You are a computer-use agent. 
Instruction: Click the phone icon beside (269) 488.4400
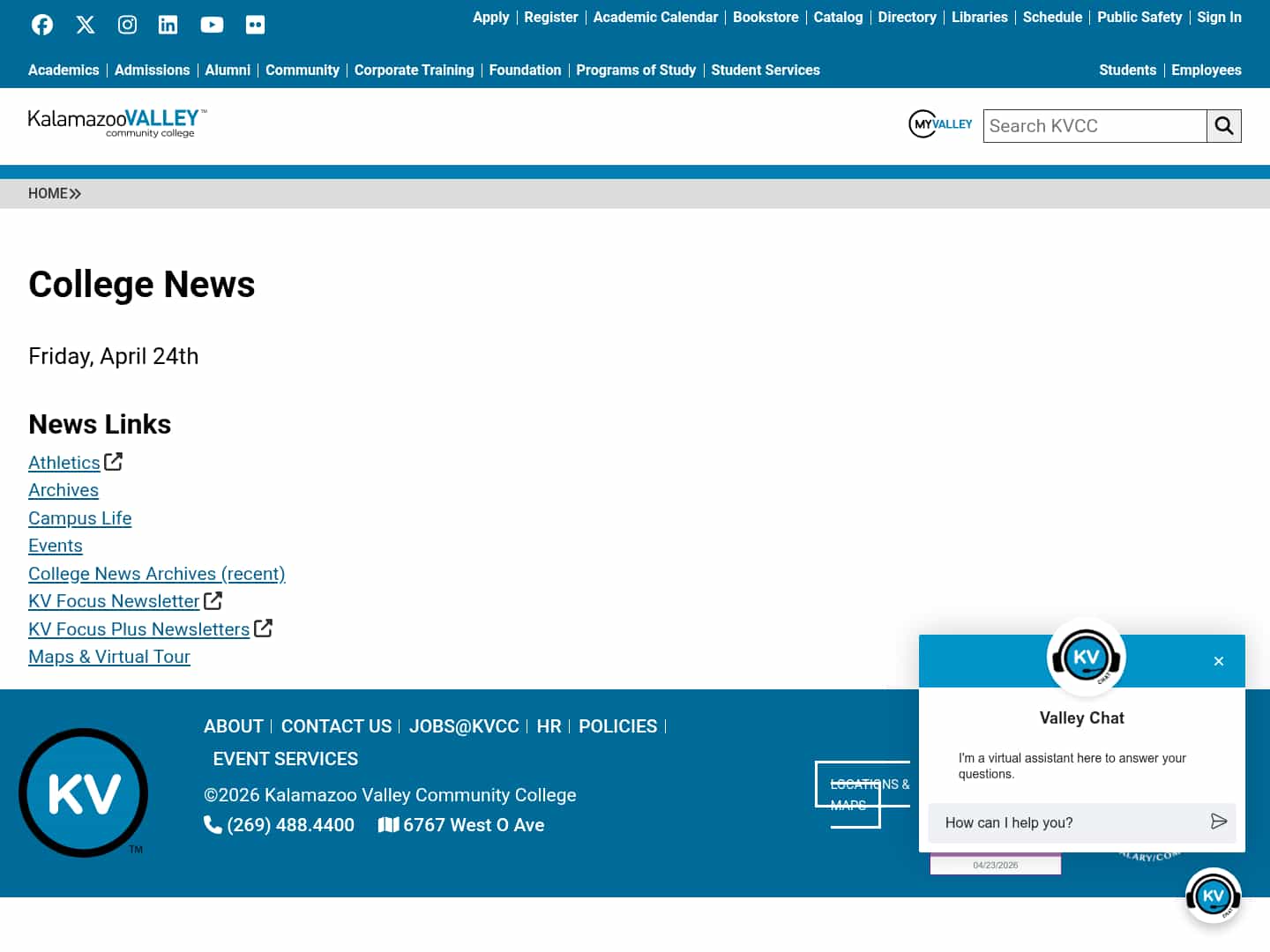coord(213,824)
